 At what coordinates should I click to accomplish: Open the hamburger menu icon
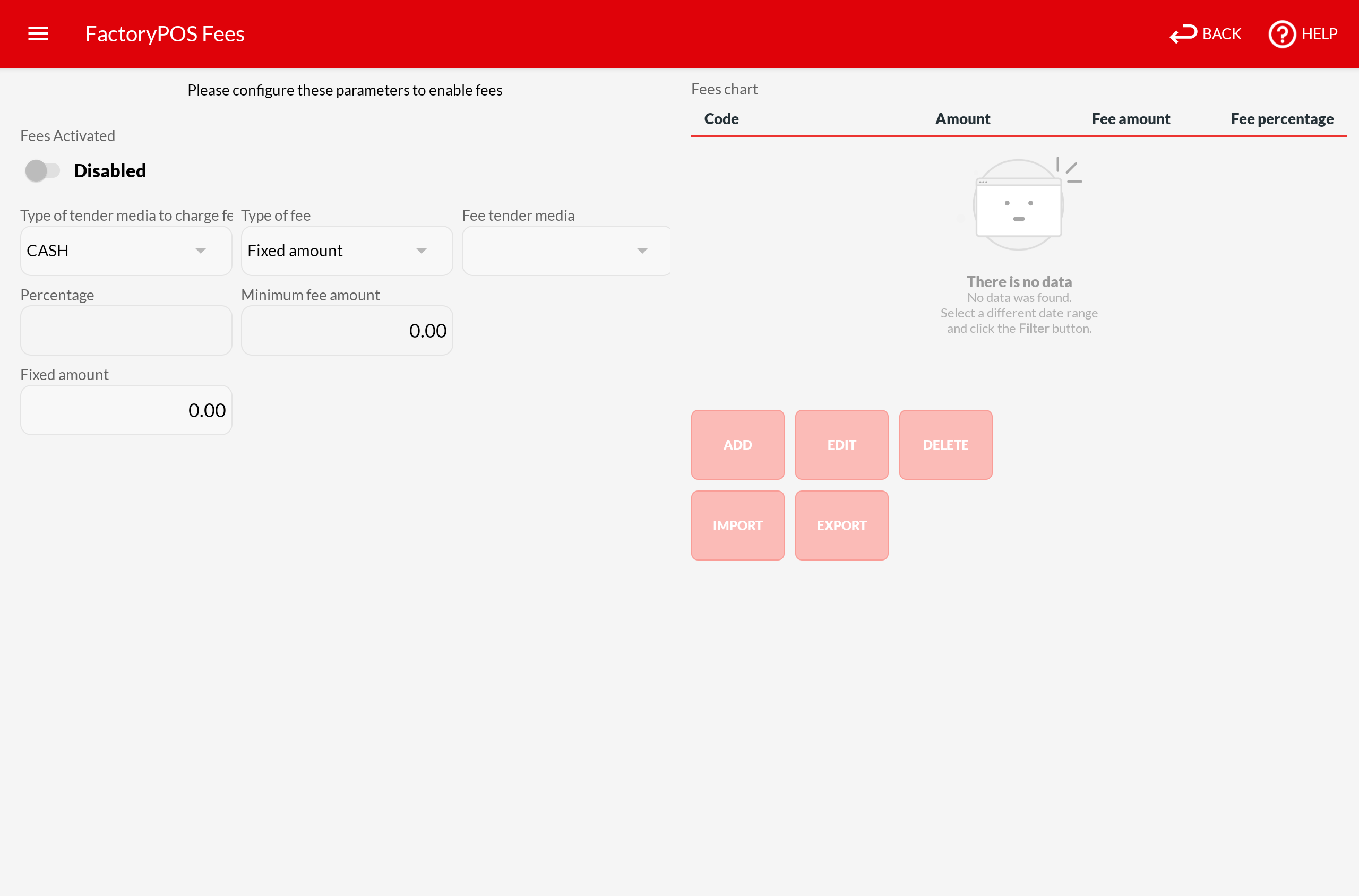(38, 34)
